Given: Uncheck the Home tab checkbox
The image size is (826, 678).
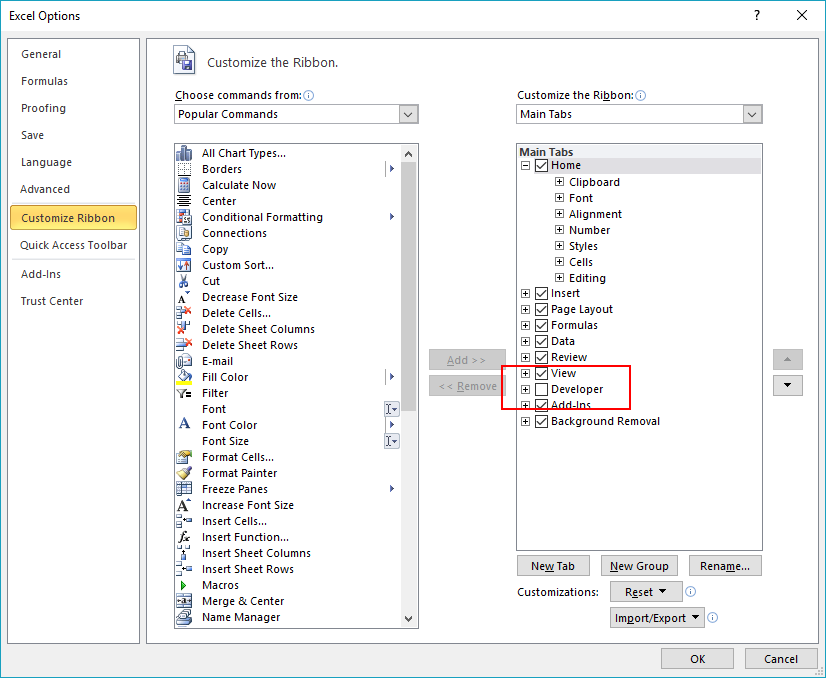Looking at the screenshot, I should point(542,165).
